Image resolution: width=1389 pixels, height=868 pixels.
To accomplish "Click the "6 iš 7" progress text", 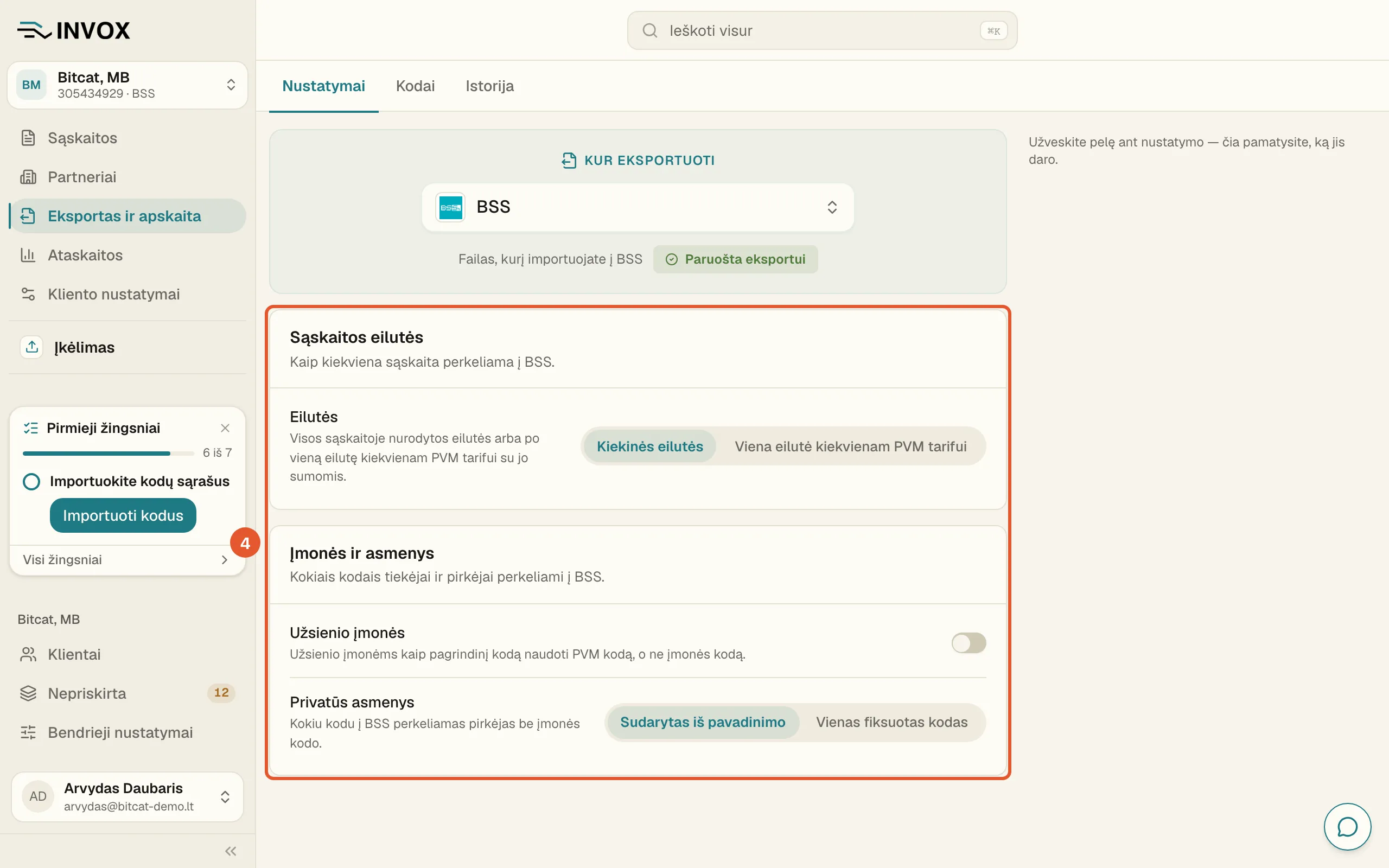I will (x=217, y=453).
